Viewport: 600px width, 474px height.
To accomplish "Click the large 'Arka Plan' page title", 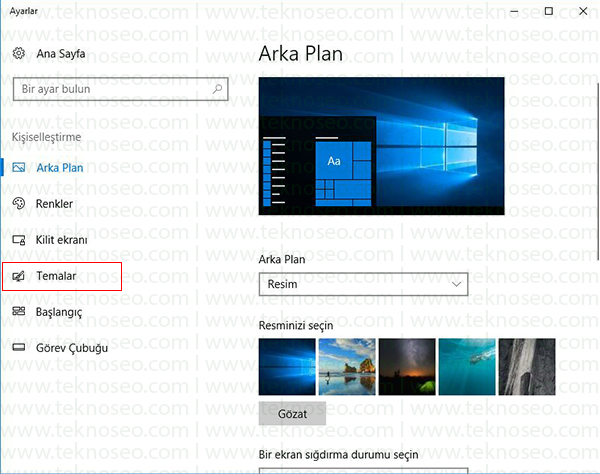I will pos(301,54).
